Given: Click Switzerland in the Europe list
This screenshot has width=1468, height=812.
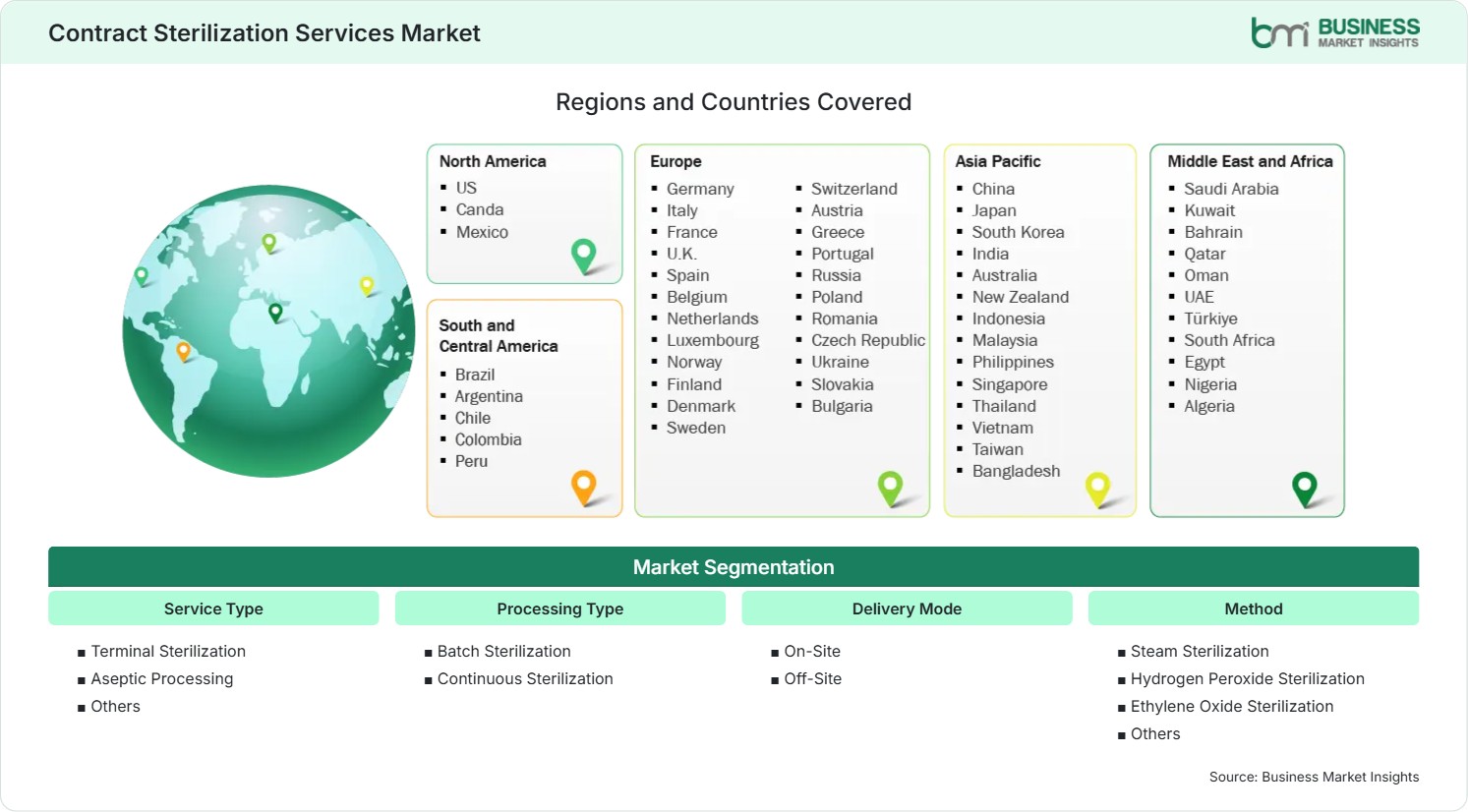Looking at the screenshot, I should tap(854, 189).
